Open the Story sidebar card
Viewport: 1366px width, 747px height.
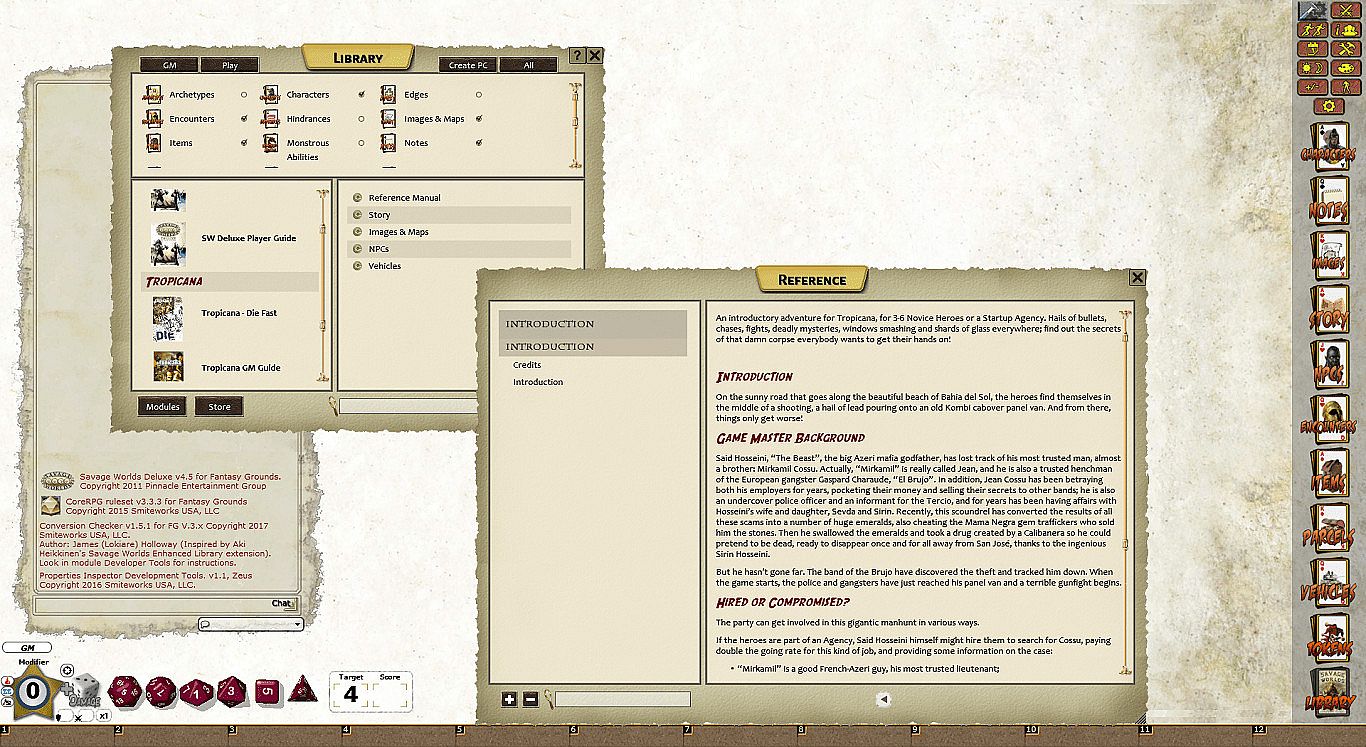tap(1328, 311)
